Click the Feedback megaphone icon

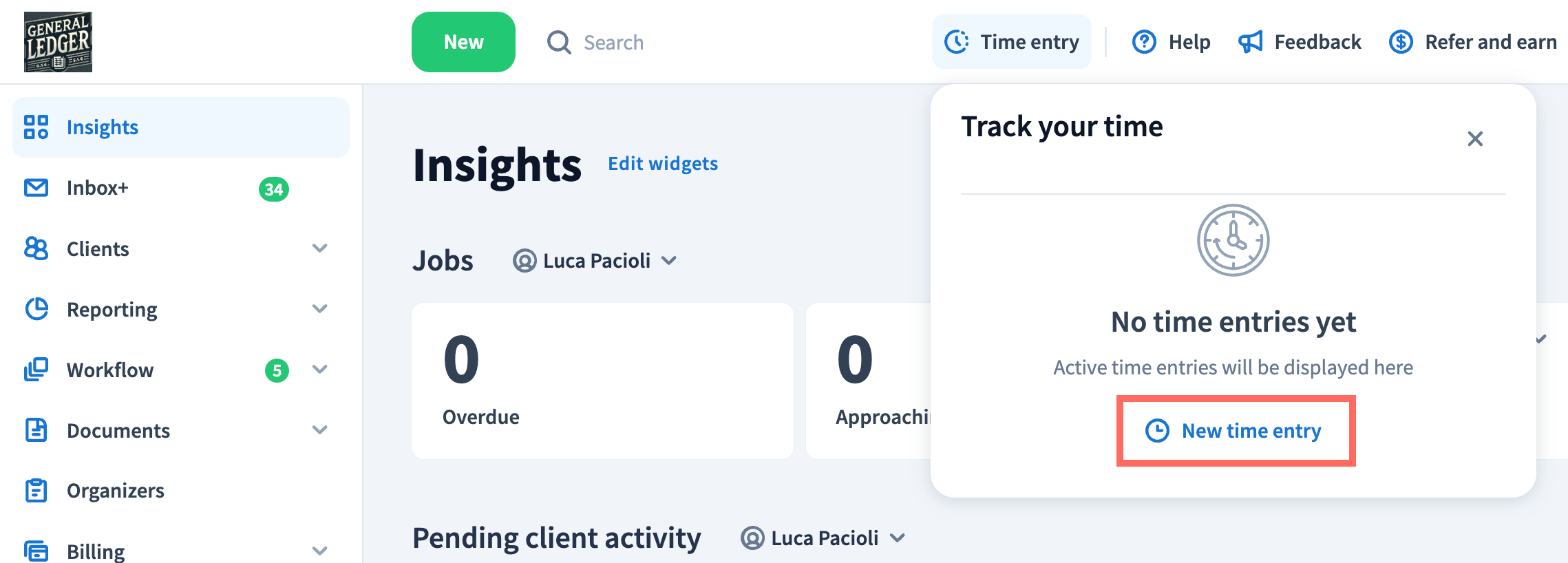coord(1250,42)
